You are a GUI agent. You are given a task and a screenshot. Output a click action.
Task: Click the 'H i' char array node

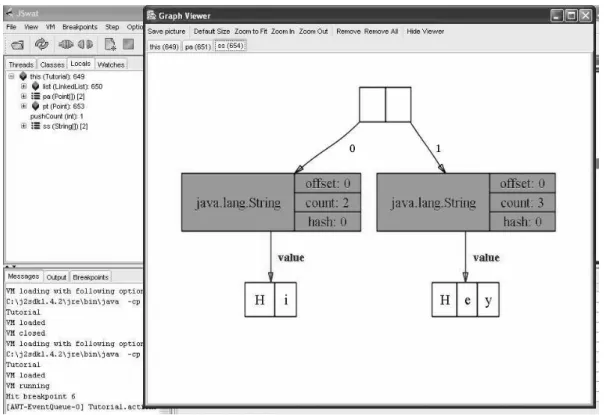tap(270, 300)
